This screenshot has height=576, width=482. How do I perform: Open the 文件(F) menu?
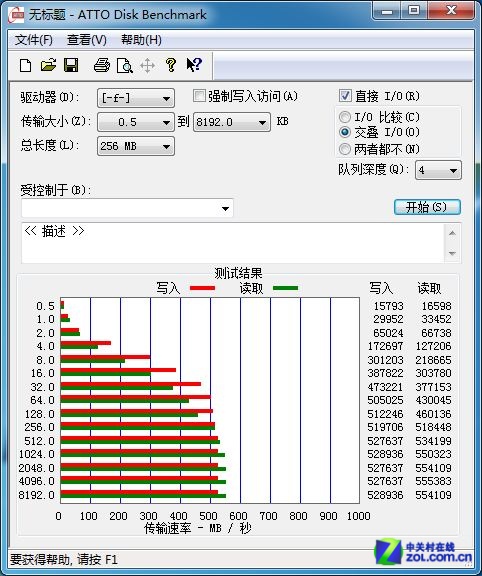(34, 40)
